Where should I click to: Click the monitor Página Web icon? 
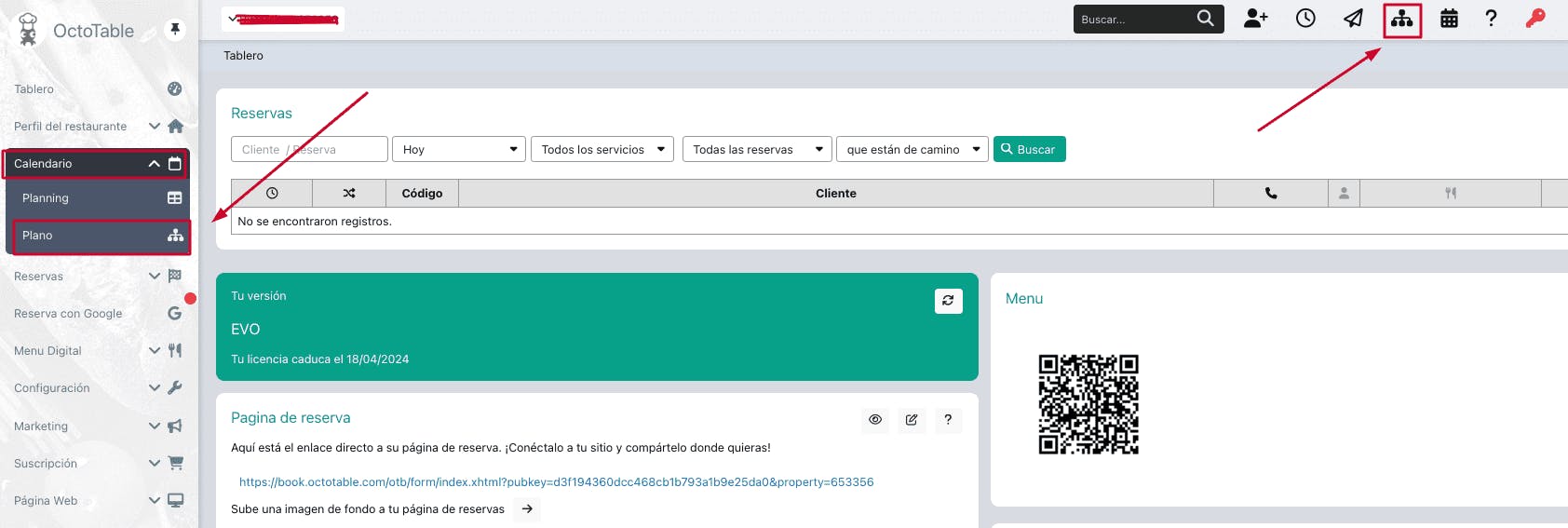(x=175, y=500)
